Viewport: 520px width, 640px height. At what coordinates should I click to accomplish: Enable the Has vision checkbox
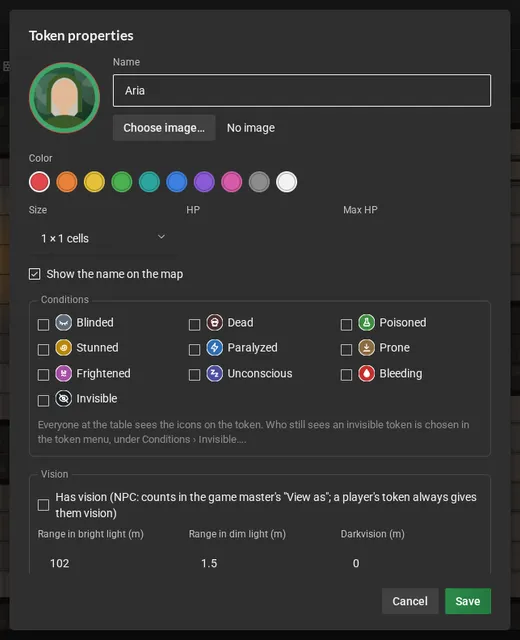click(x=43, y=505)
